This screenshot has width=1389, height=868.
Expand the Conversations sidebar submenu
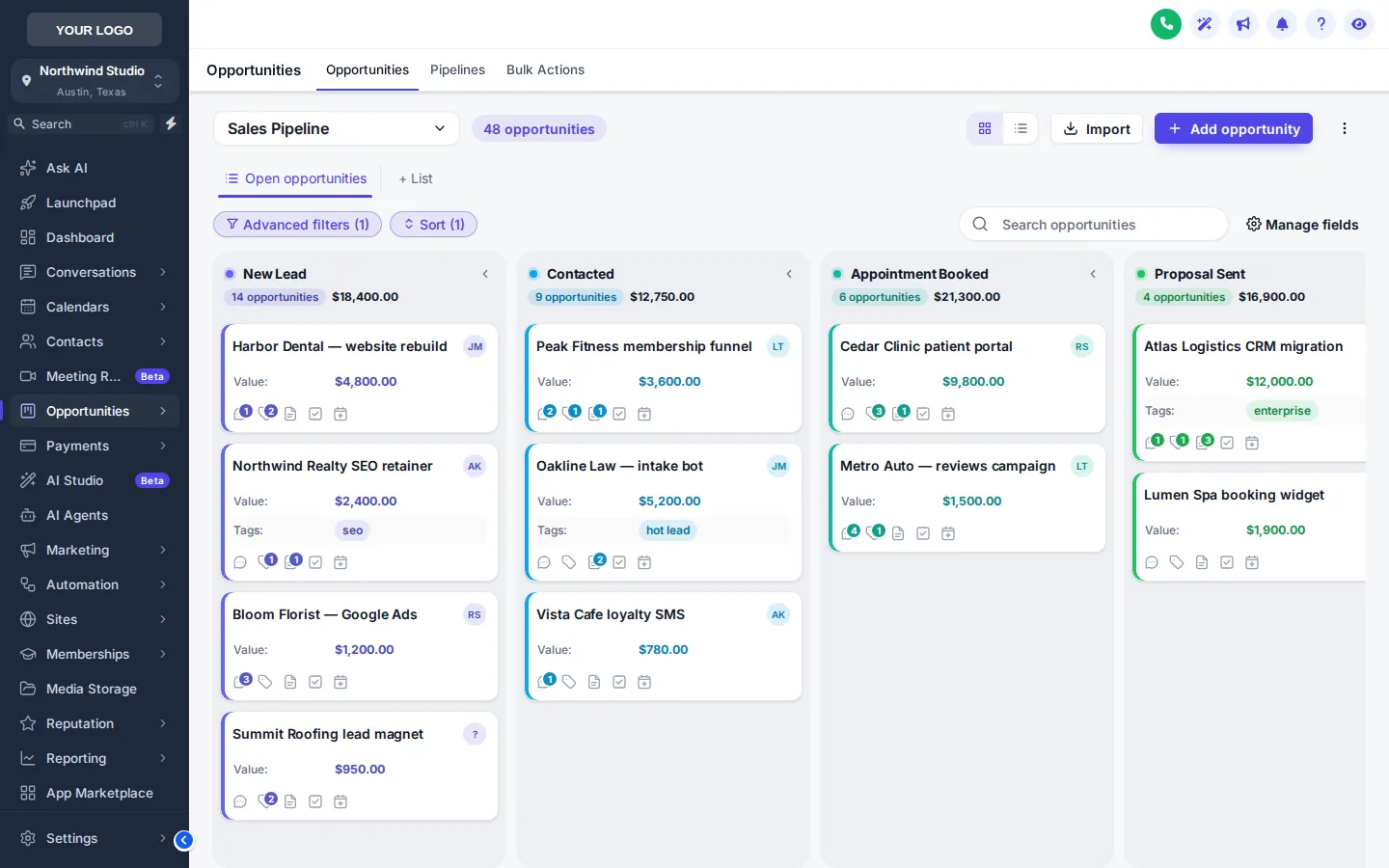point(163,272)
